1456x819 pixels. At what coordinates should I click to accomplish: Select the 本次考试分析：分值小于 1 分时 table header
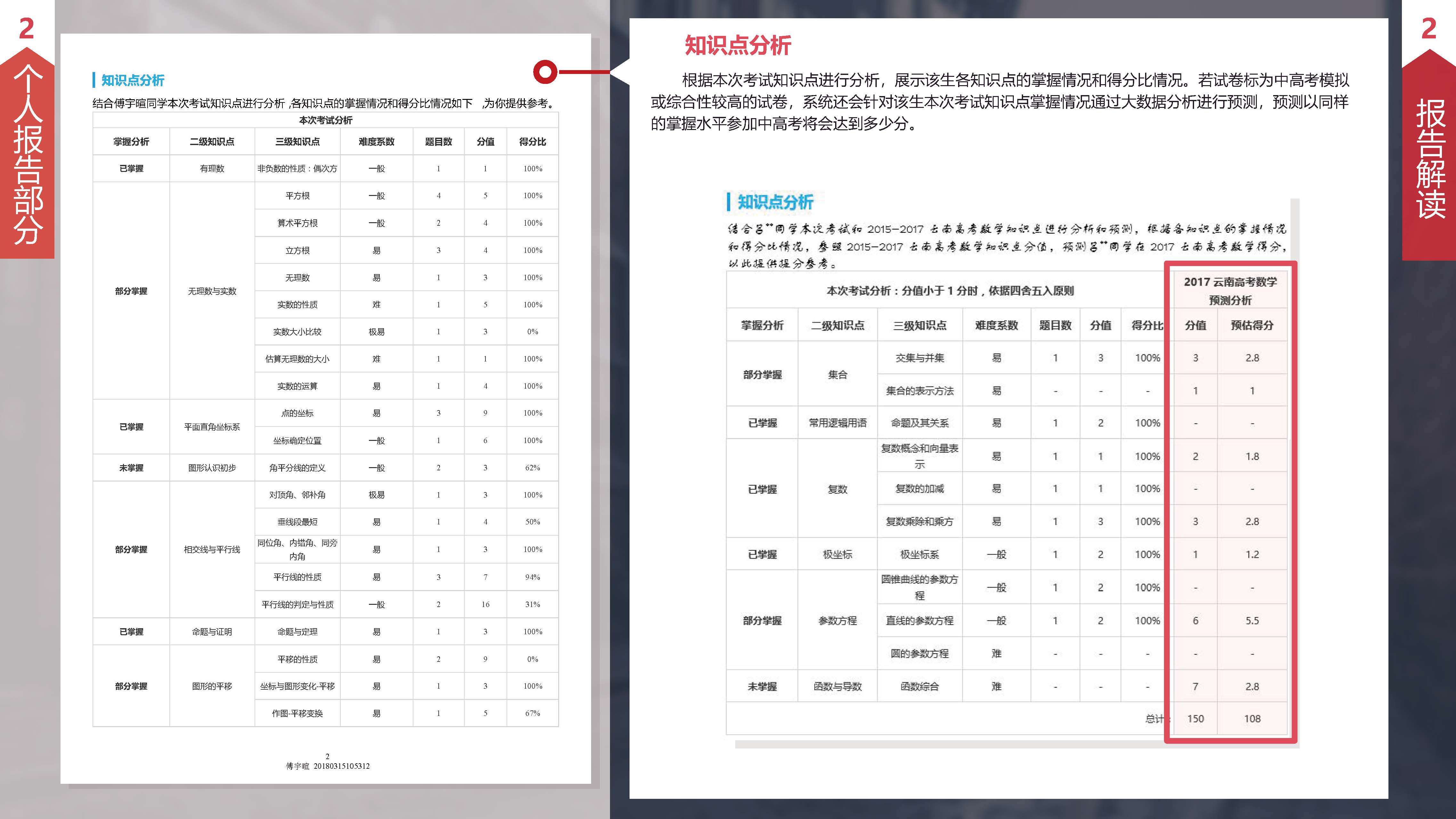click(950, 290)
